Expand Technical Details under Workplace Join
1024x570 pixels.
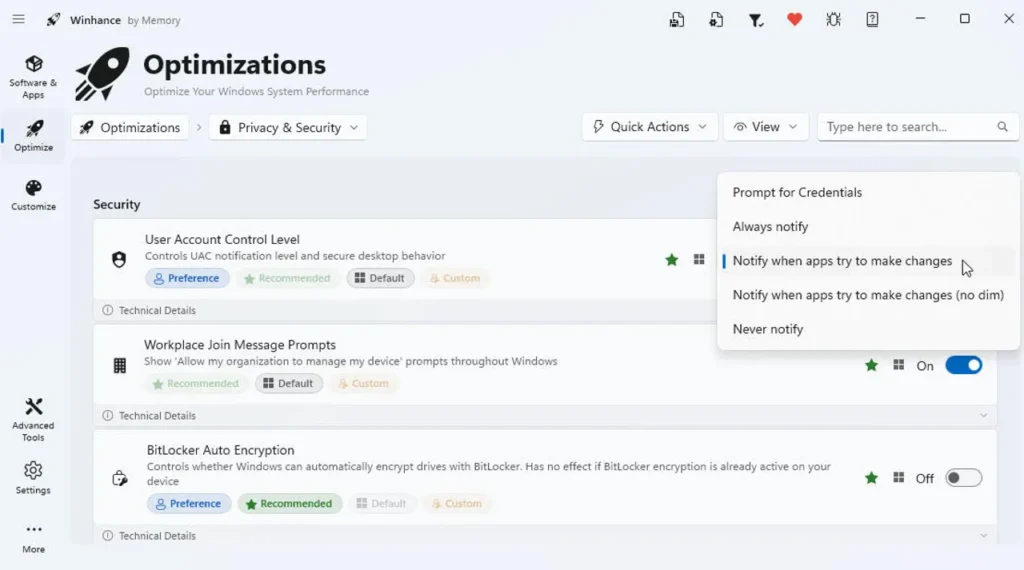pyautogui.click(x=157, y=415)
